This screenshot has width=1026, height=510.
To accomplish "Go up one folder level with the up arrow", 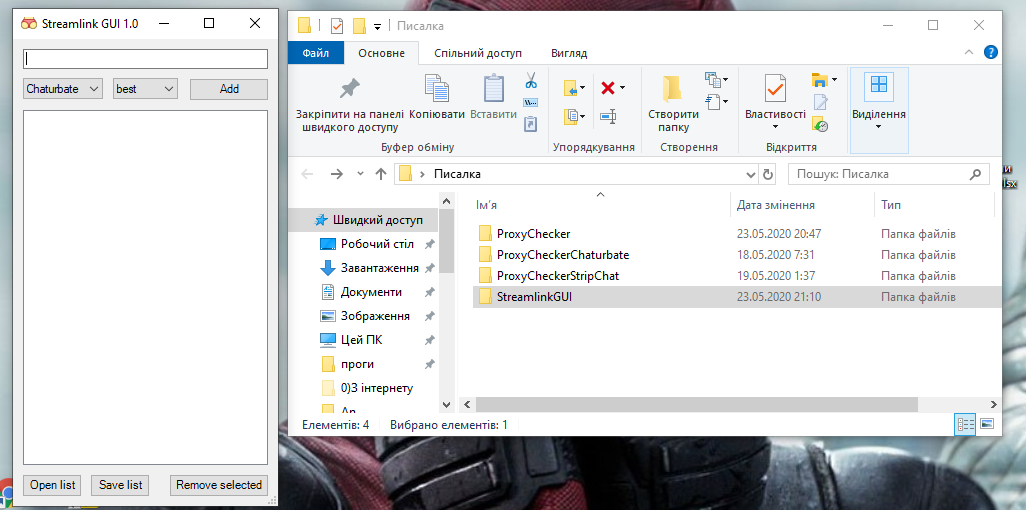I will point(381,174).
